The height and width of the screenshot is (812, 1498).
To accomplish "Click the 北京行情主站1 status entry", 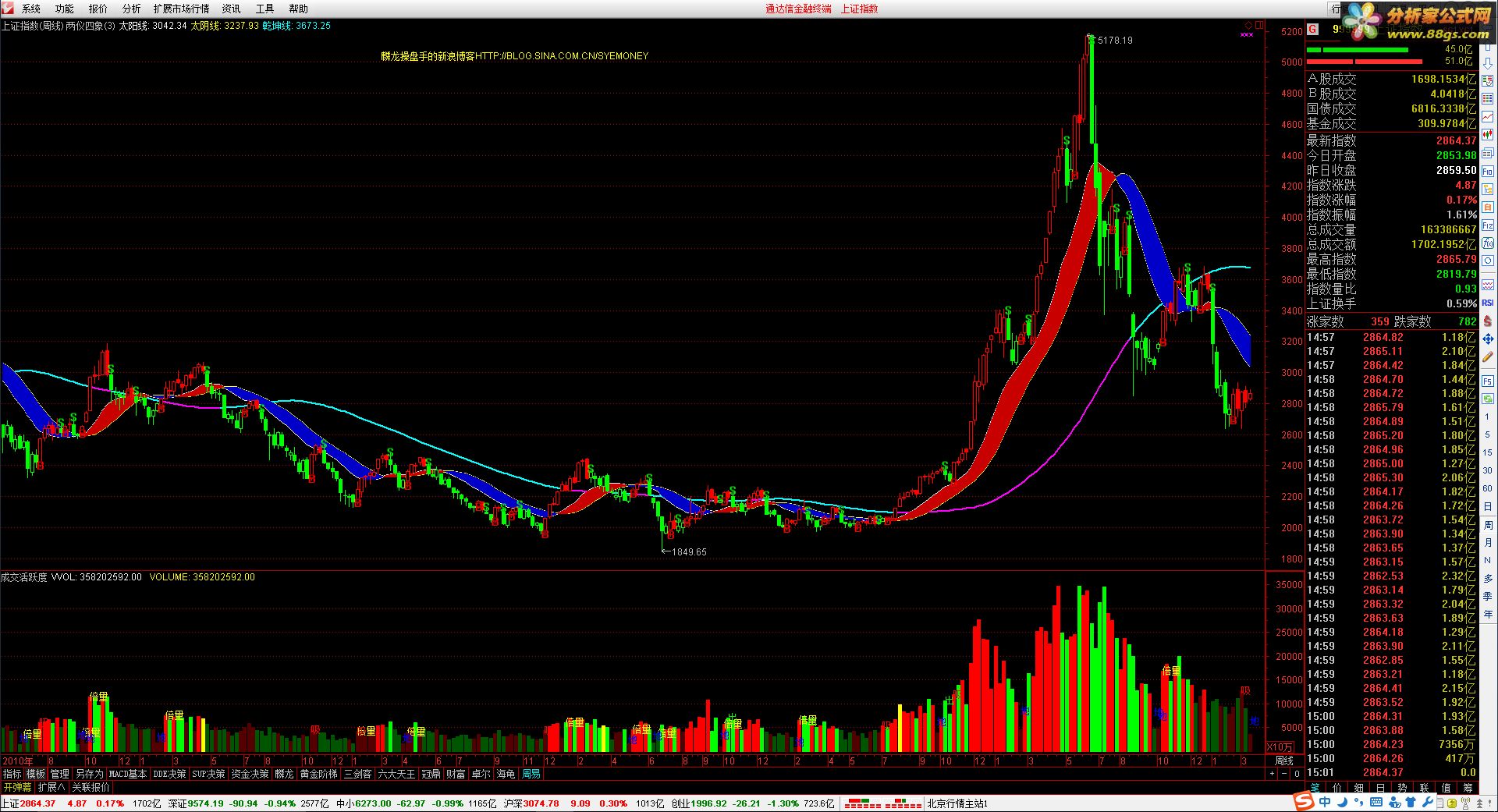I will [x=957, y=803].
